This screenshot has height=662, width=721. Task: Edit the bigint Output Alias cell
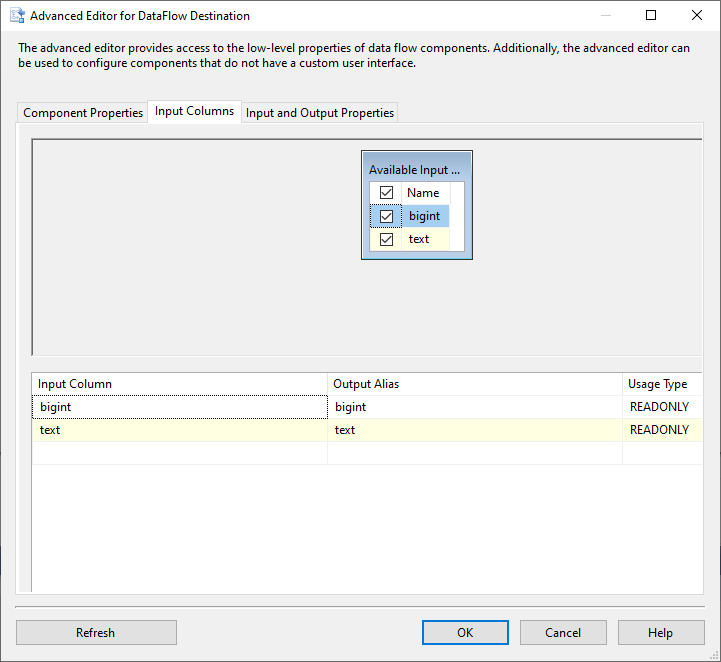coord(475,407)
